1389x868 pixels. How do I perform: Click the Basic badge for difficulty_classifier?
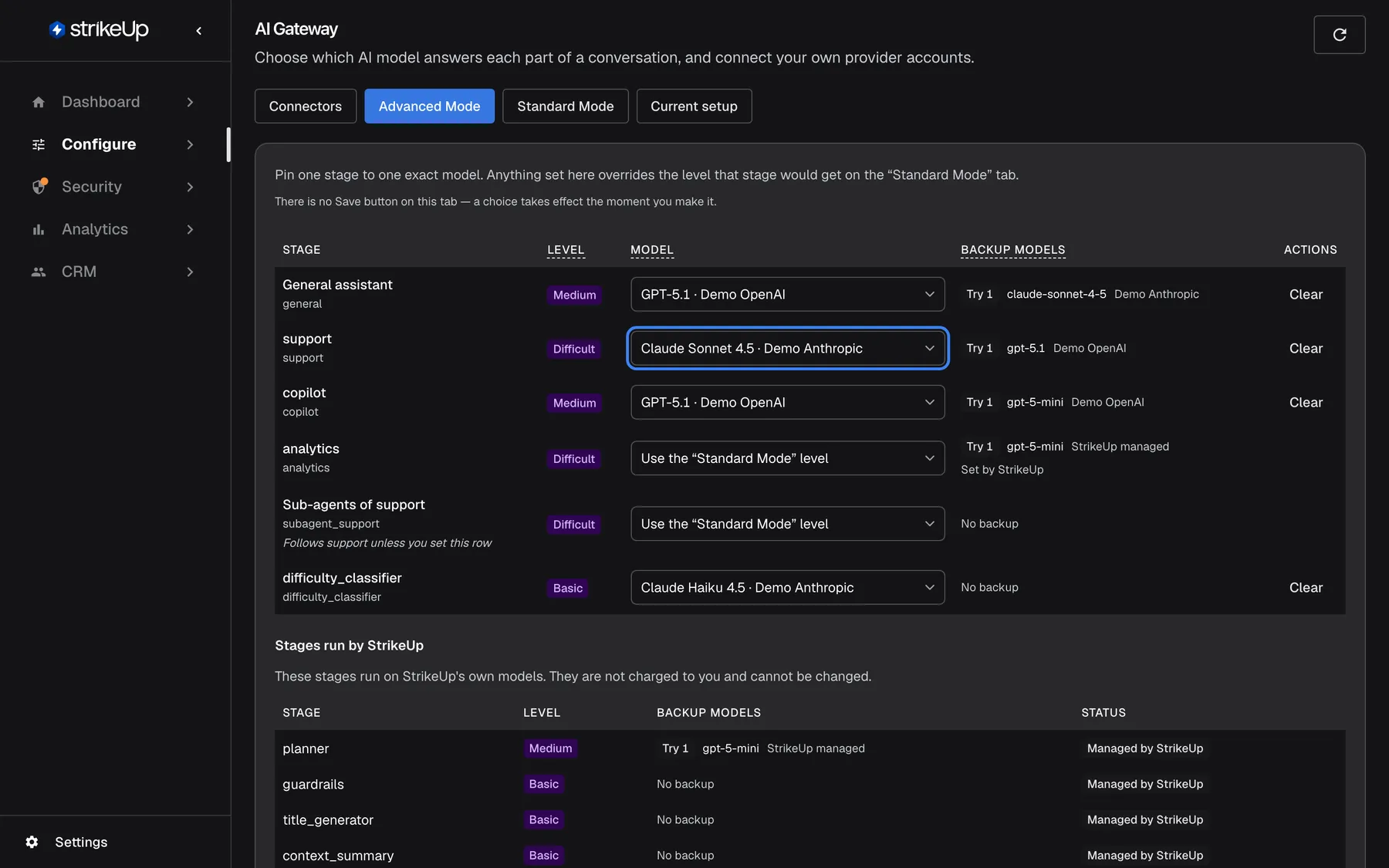point(568,588)
